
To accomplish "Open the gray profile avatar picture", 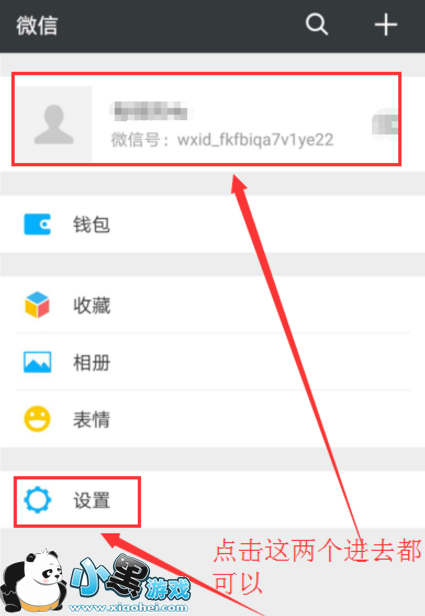I will point(54,124).
